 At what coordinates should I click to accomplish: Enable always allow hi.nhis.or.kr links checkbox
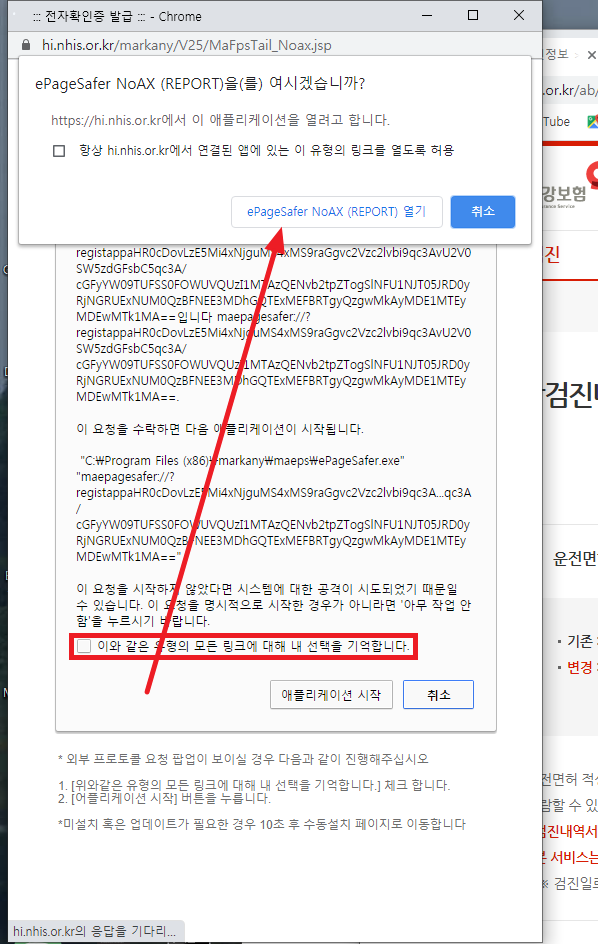pos(59,151)
